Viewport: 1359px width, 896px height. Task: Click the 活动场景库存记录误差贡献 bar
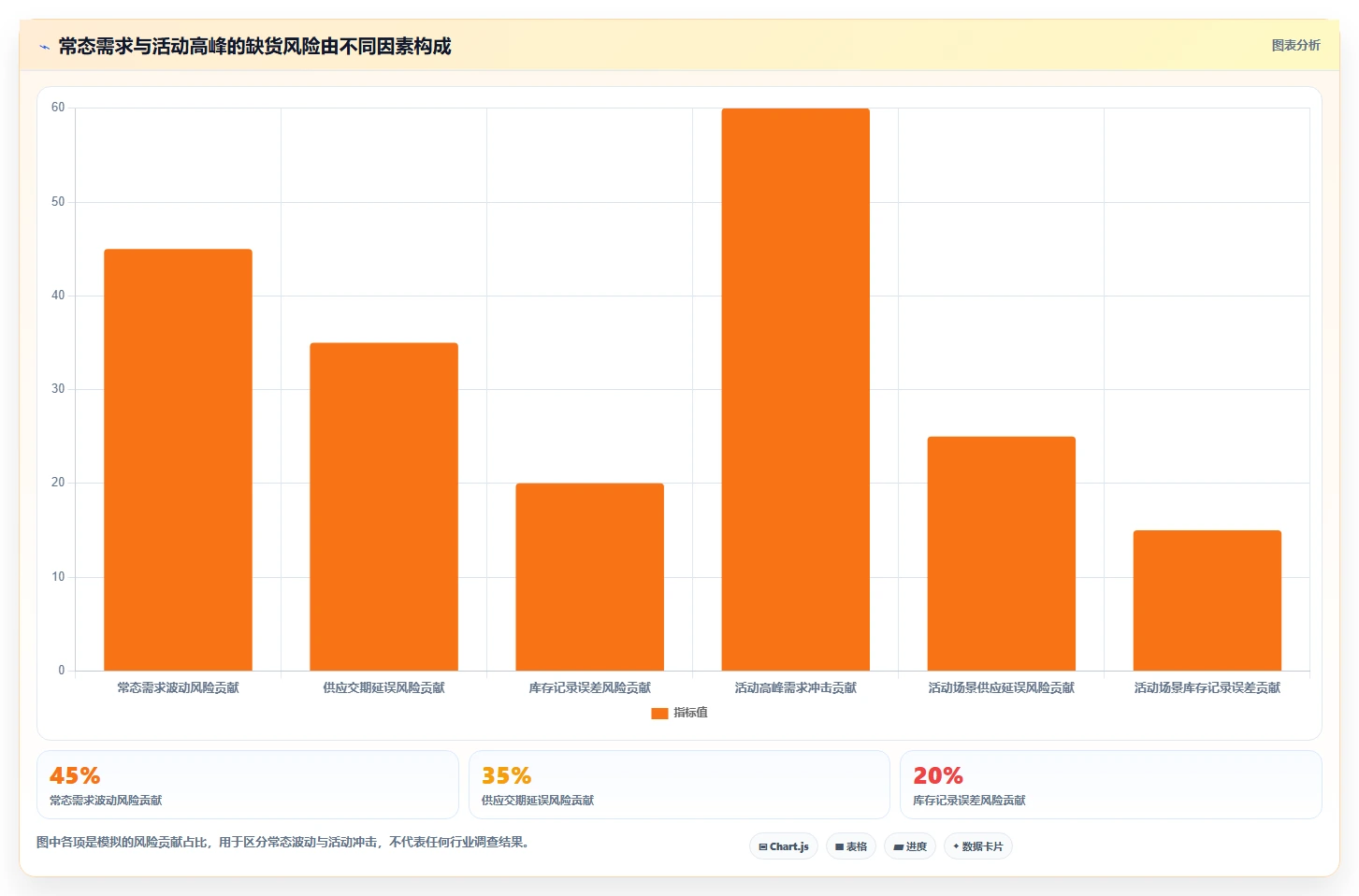1207,600
